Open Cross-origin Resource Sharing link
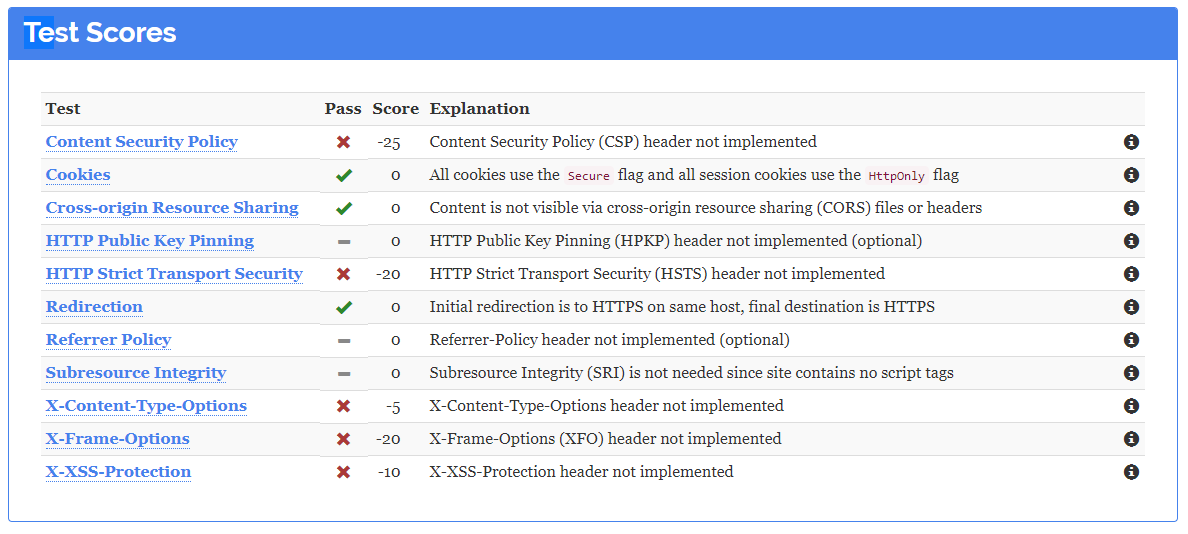 tap(172, 208)
